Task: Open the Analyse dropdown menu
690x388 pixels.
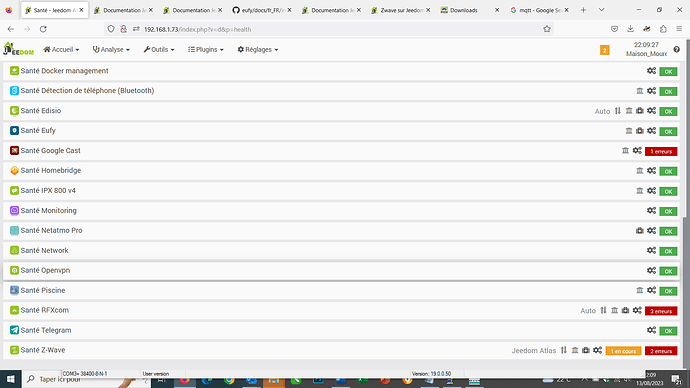Action: point(111,50)
